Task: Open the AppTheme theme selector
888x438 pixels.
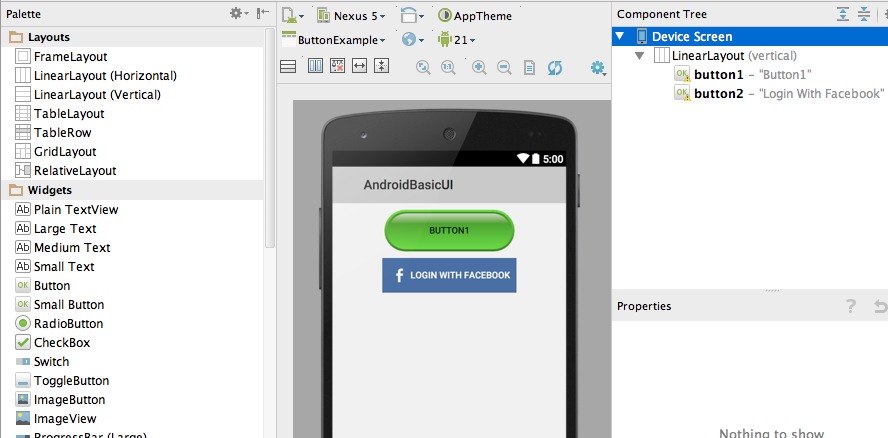Action: pos(474,16)
